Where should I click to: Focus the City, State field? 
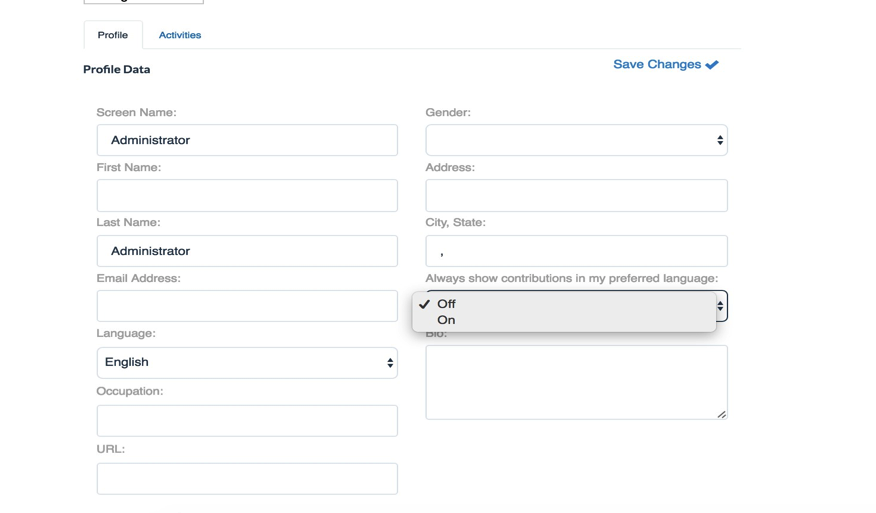pos(576,251)
